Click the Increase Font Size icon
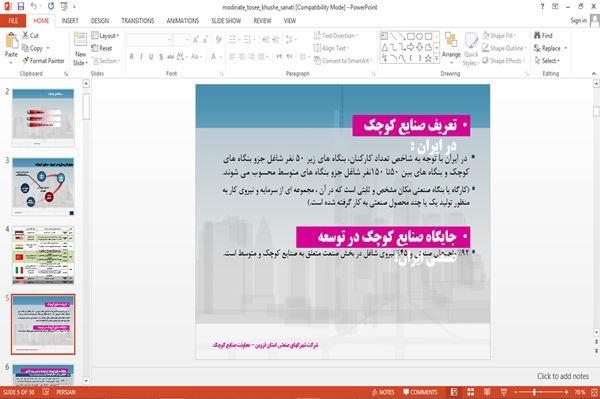600x399 pixels. 196,39
